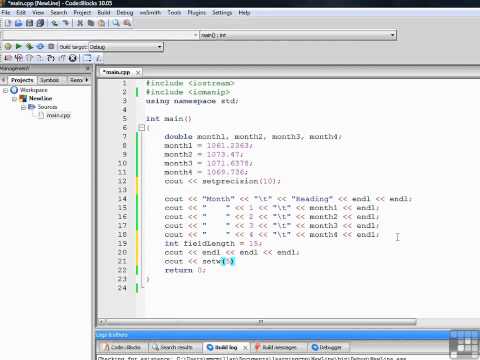Collapse the Workspace tree node
The width and height of the screenshot is (480, 360).
point(5,90)
